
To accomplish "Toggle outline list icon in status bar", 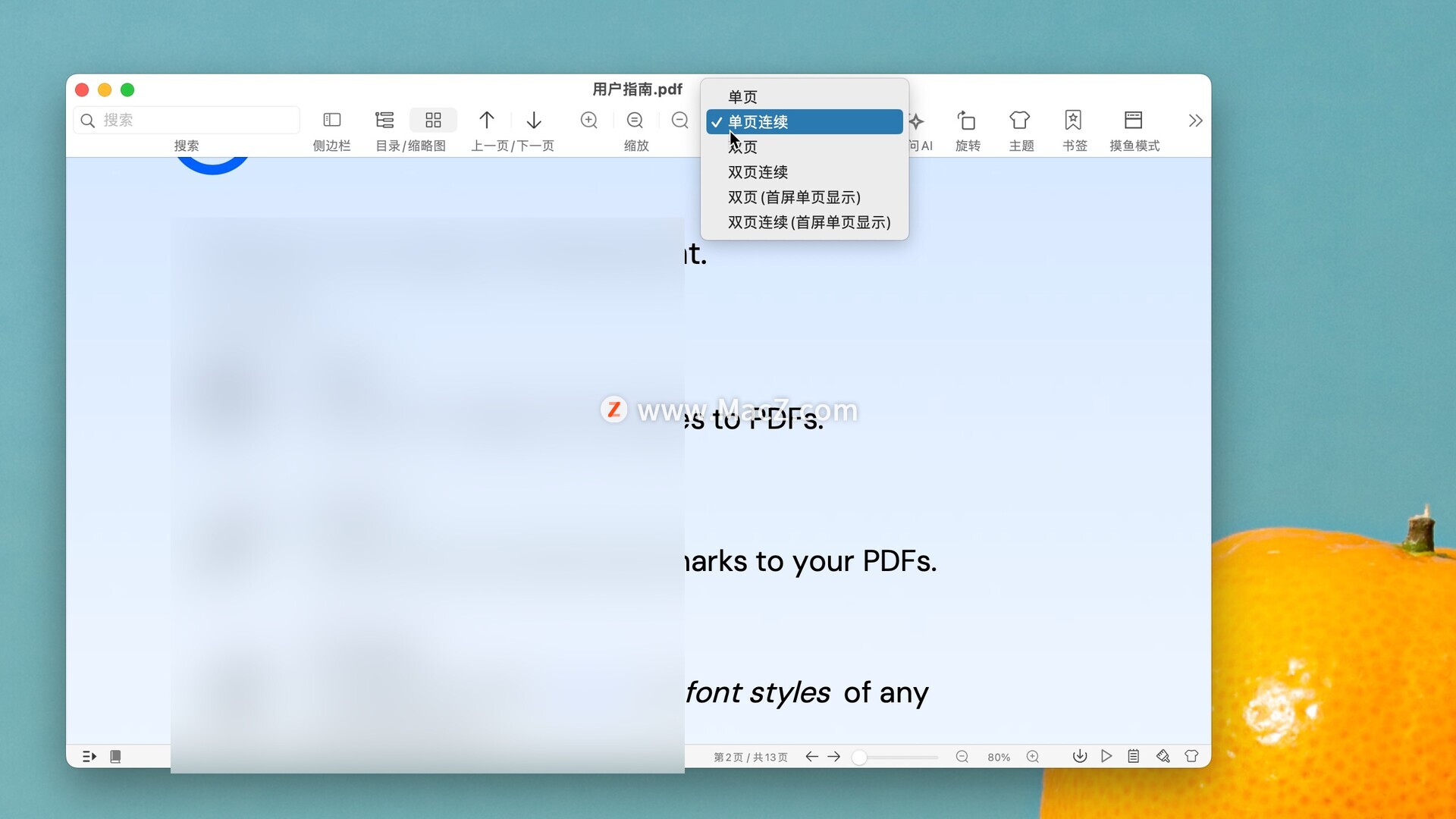I will [89, 756].
